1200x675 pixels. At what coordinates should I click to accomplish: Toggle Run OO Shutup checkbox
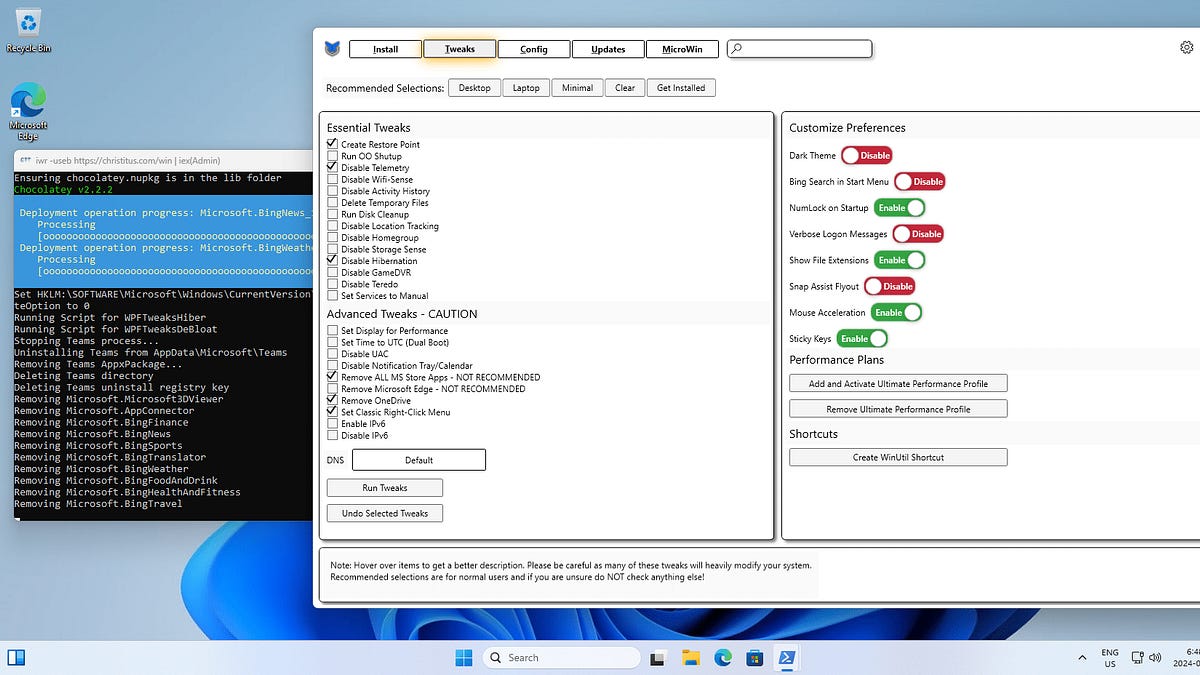coord(332,156)
